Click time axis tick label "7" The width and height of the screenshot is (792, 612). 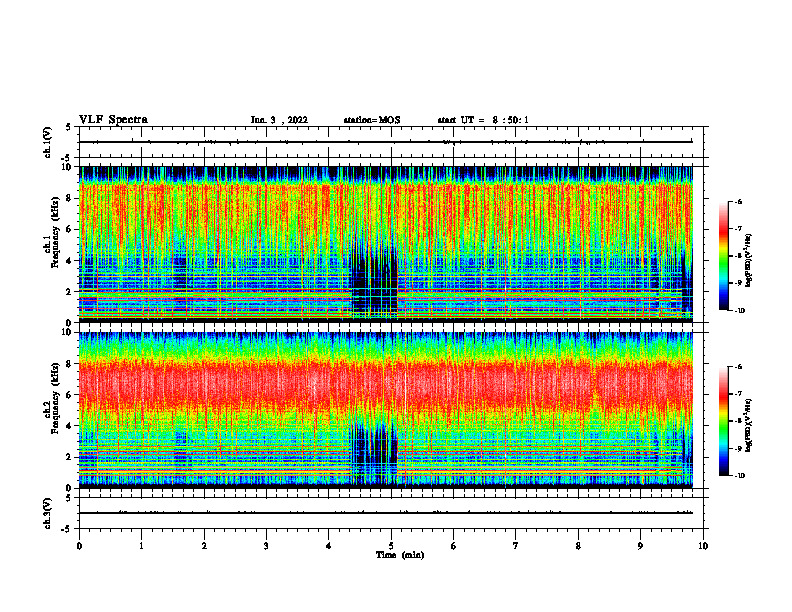pos(516,546)
